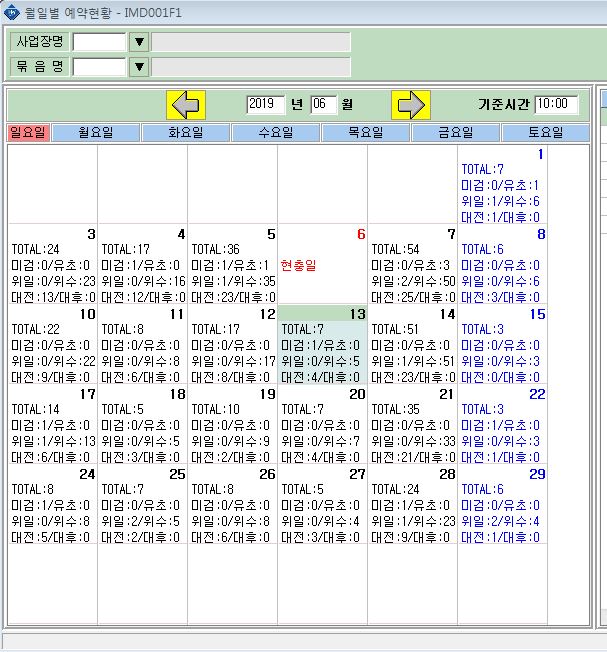Select the 토요일 column header
Viewport: 607px width, 652px height.
click(x=545, y=133)
